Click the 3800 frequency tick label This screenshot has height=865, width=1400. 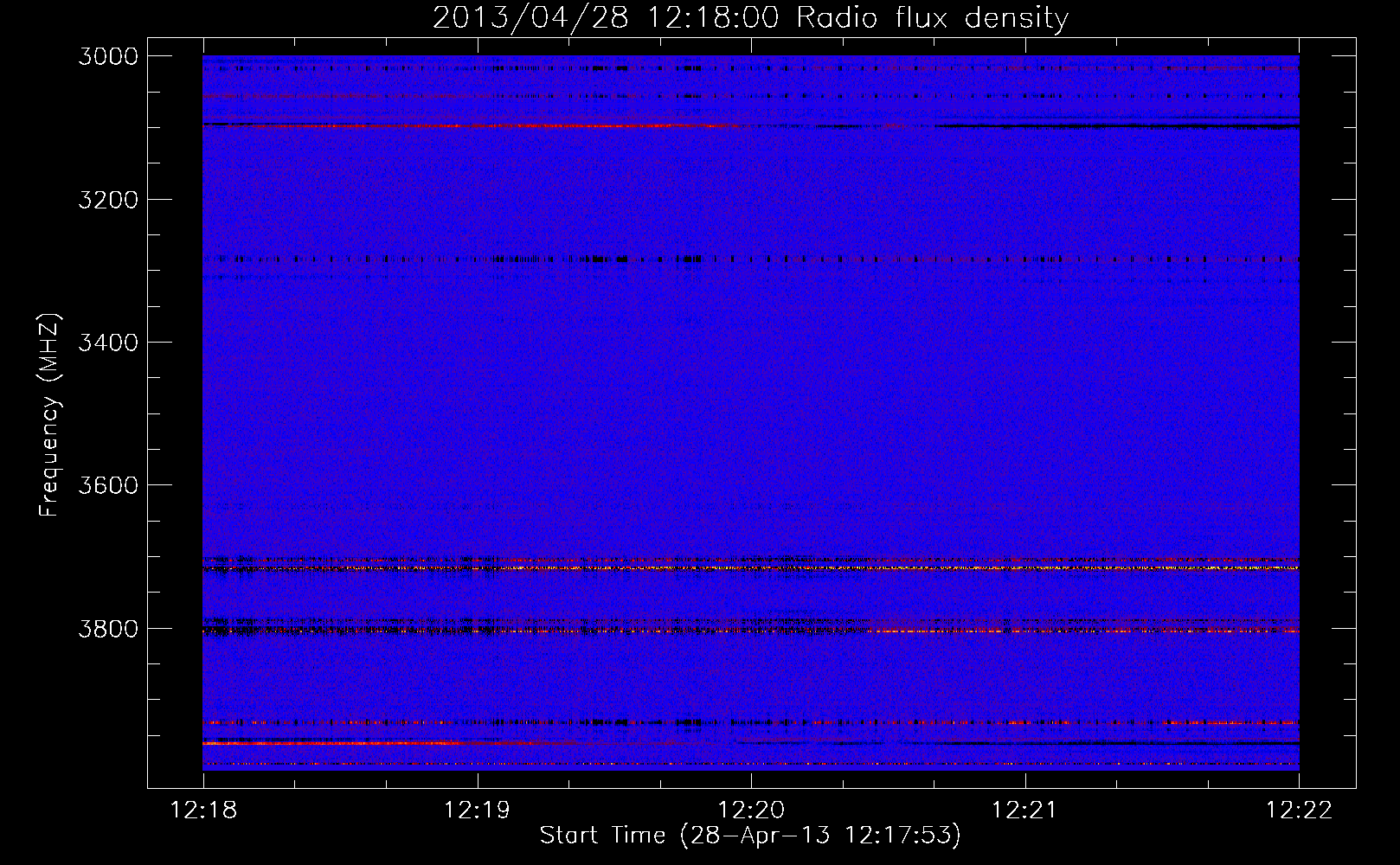point(108,629)
